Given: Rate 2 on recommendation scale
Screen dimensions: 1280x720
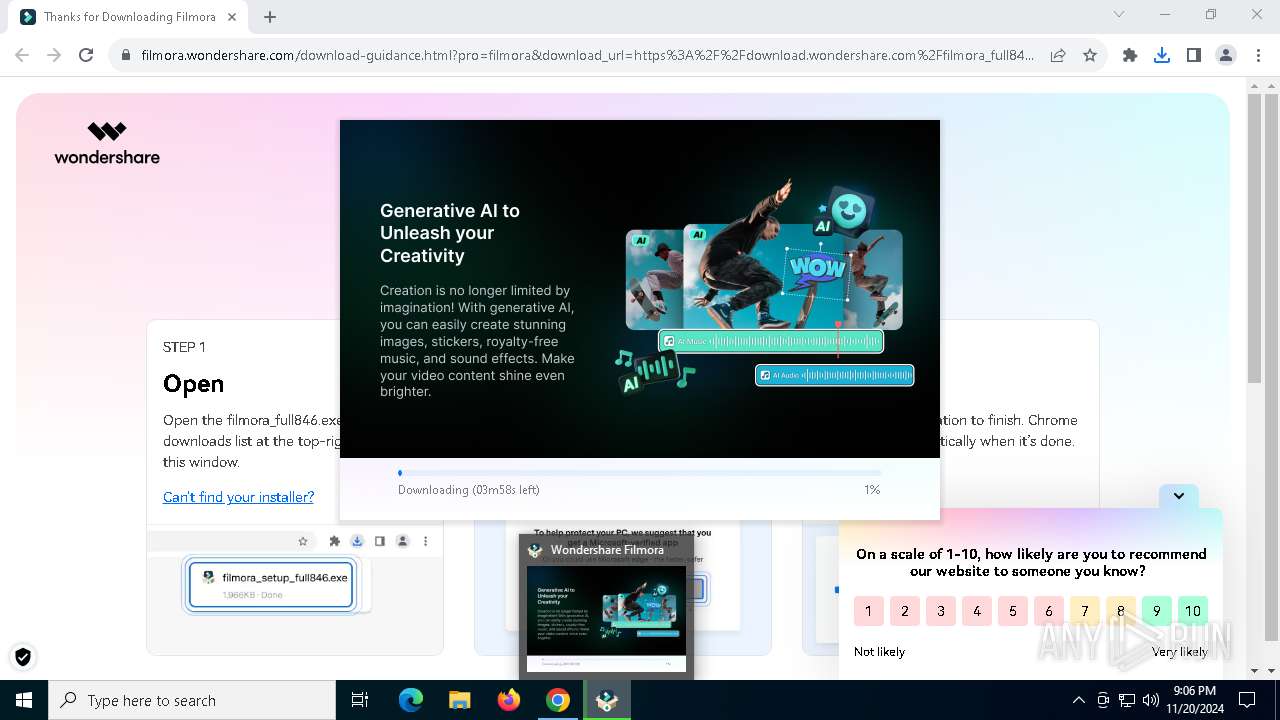Looking at the screenshot, I should 904,611.
